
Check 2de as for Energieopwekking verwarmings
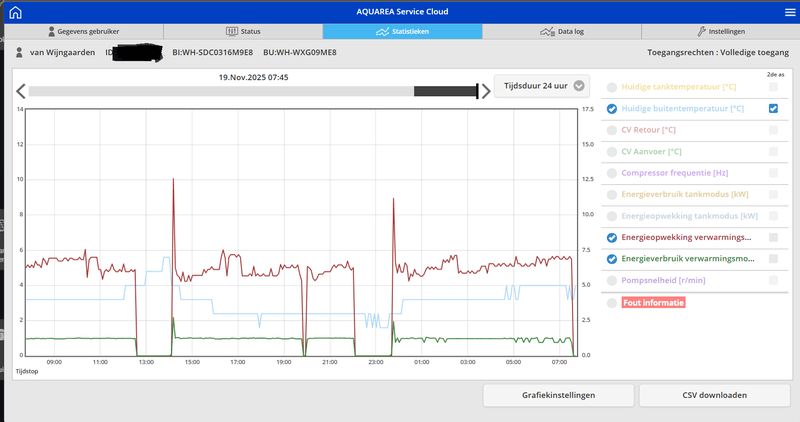click(x=773, y=237)
